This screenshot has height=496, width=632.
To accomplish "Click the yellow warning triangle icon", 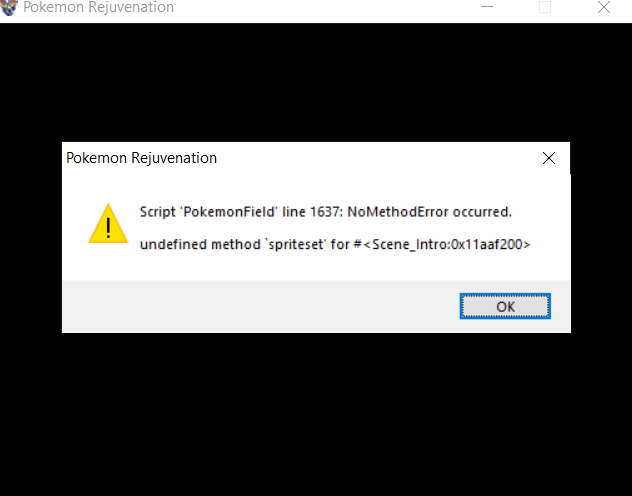I will (x=108, y=224).
